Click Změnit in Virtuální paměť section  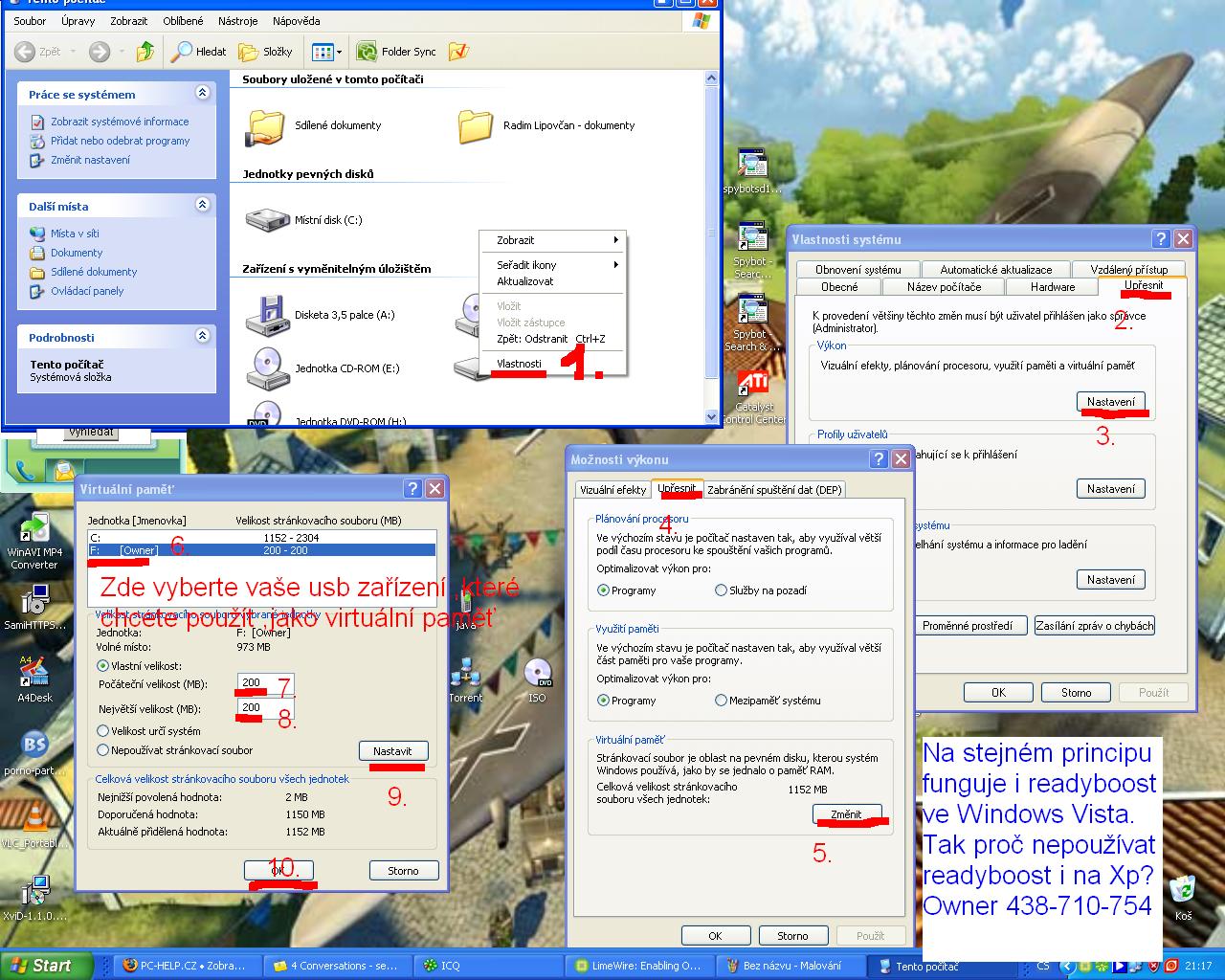tap(846, 814)
